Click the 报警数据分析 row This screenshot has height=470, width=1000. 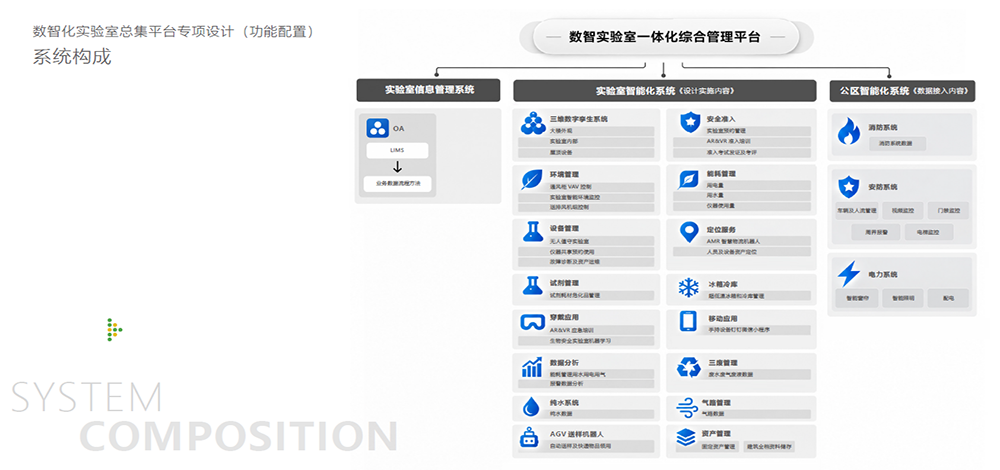click(x=586, y=384)
